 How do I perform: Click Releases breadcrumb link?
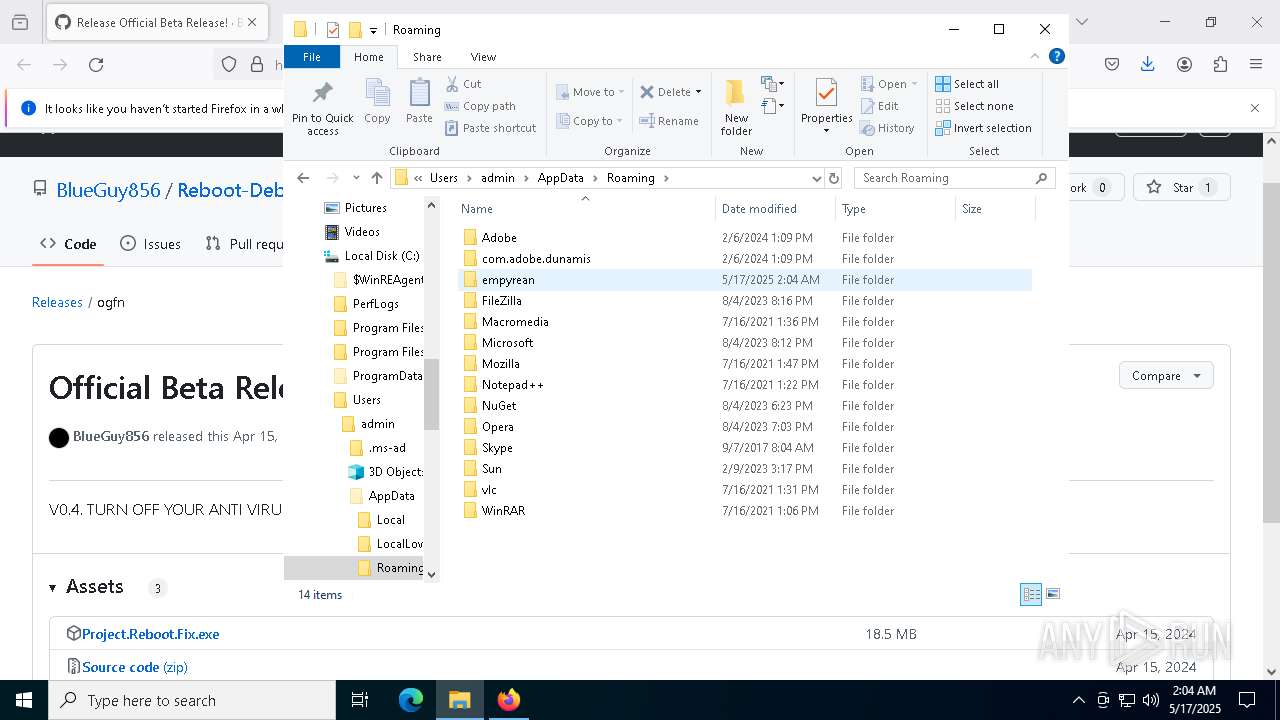(x=57, y=302)
